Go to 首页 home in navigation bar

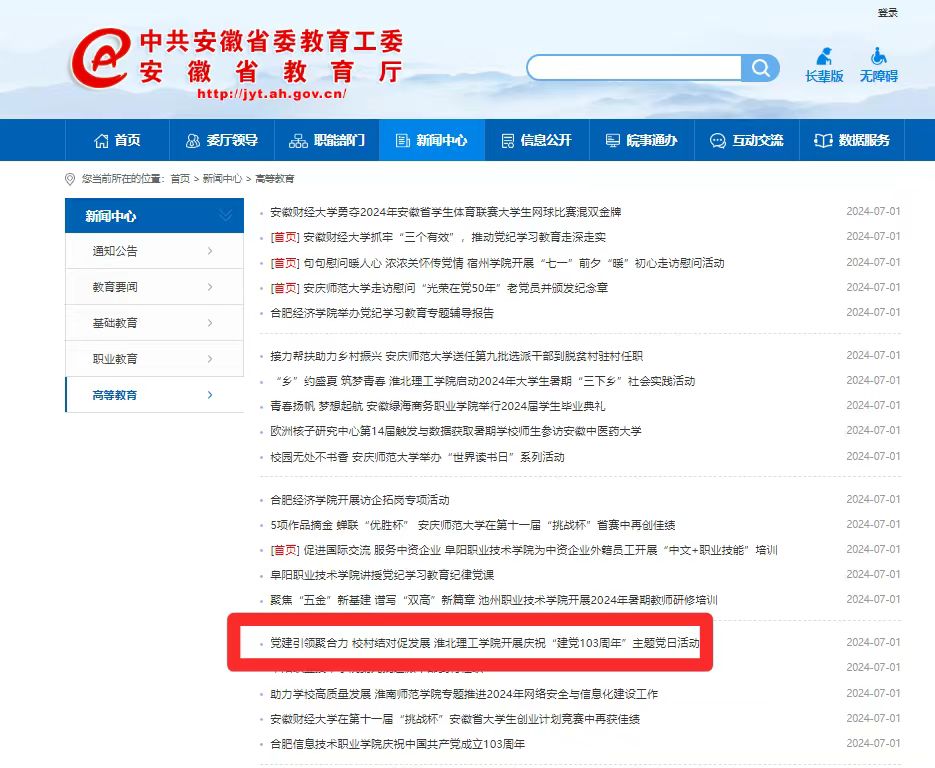[x=117, y=140]
